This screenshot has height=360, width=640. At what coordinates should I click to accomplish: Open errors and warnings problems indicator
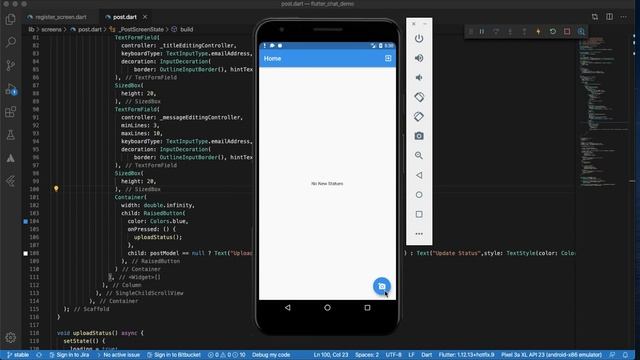click(x=227, y=355)
